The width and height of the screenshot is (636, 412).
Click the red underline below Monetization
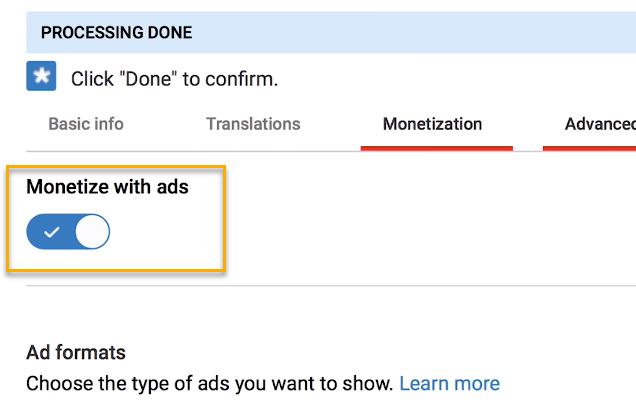(x=436, y=148)
